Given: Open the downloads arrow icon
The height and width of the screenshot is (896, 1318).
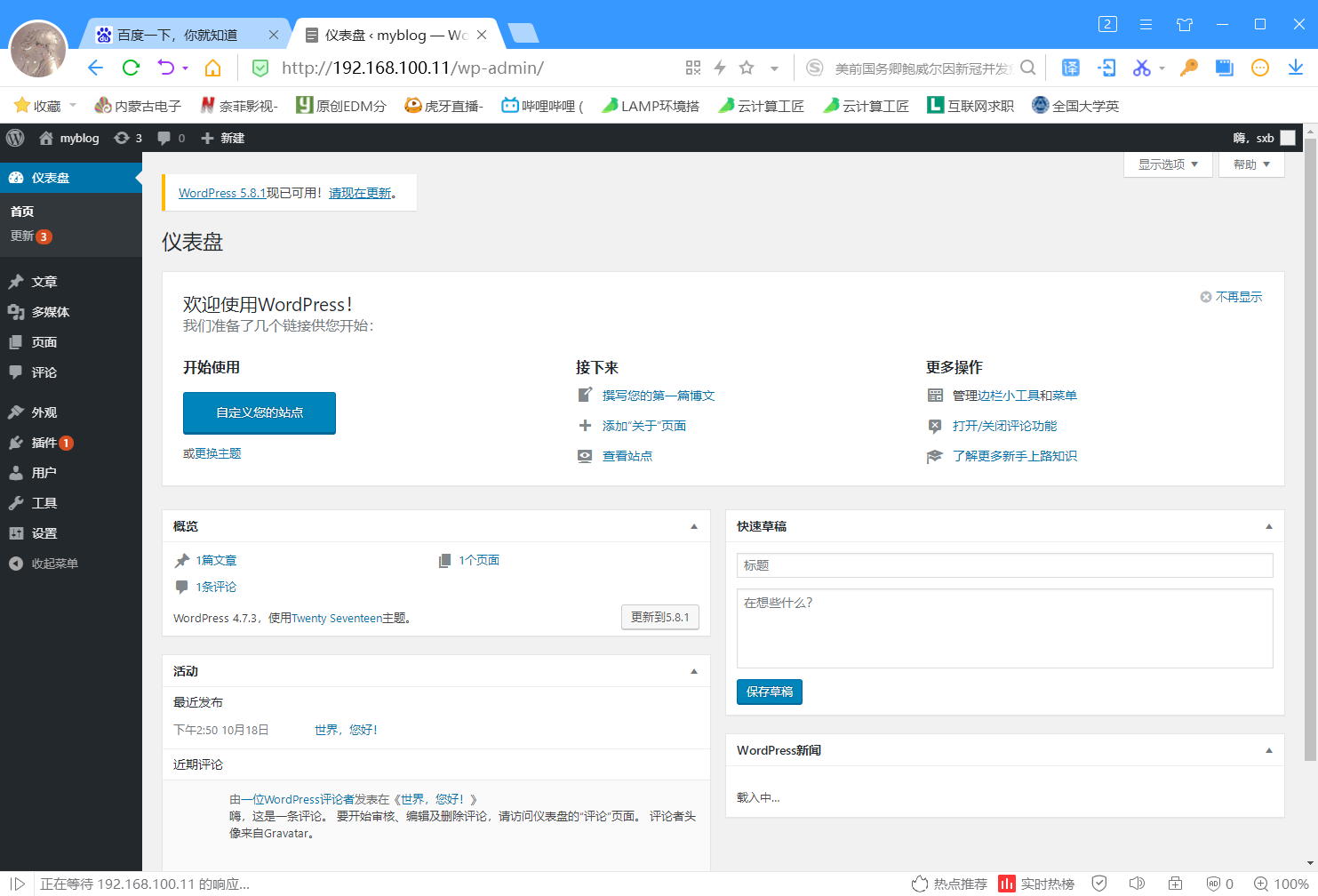Looking at the screenshot, I should pos(1296,68).
